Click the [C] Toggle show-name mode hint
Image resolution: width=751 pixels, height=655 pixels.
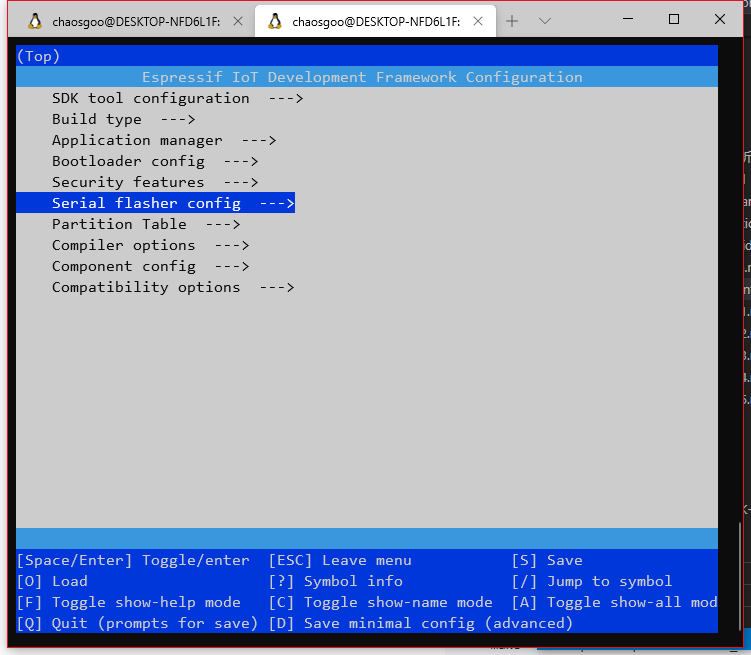tap(380, 603)
